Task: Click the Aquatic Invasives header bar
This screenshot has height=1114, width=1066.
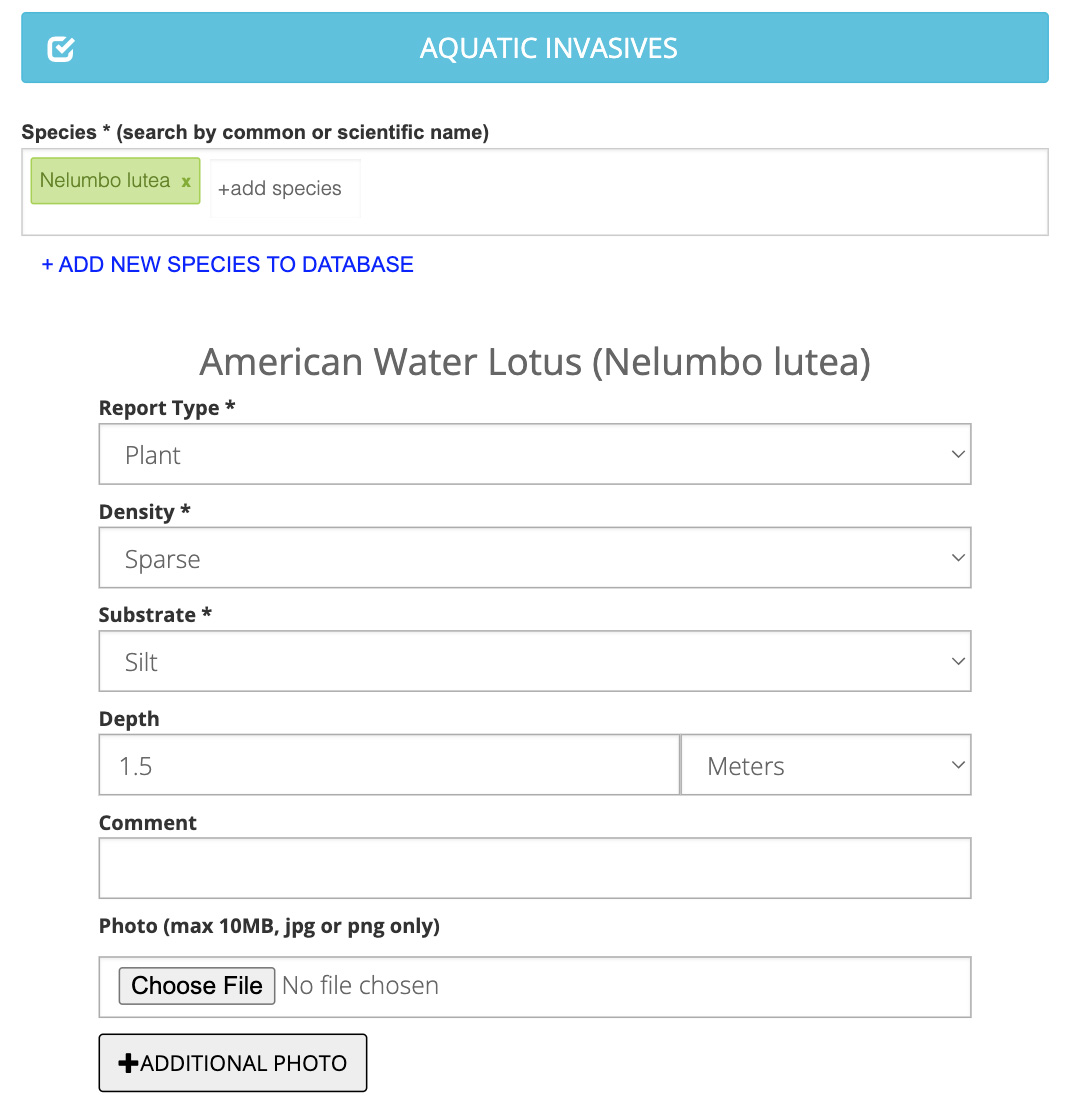Action: coord(548,48)
